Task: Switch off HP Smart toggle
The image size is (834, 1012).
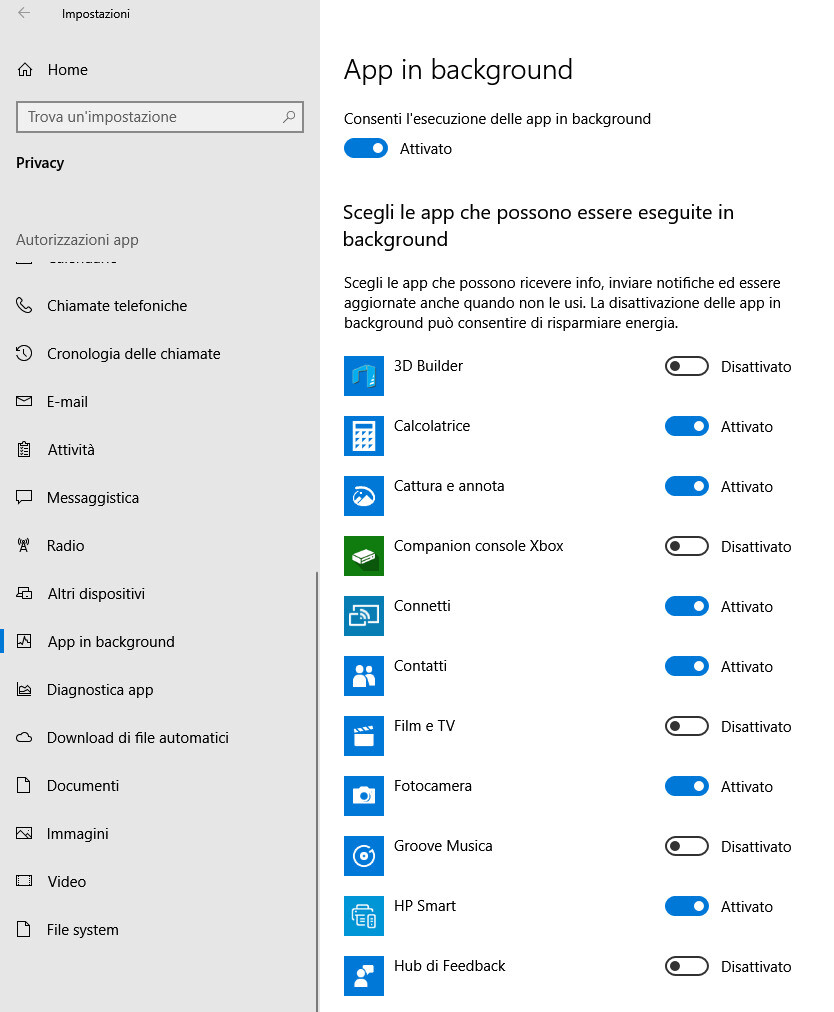Action: click(x=686, y=907)
